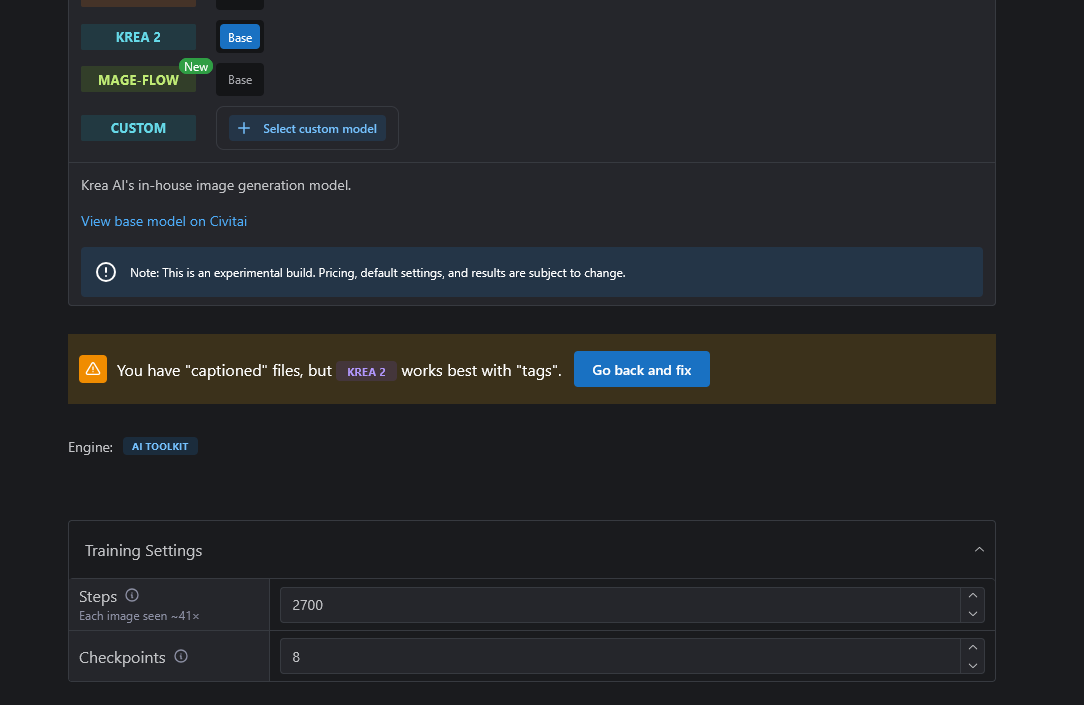
Task: Click the New badge on MAGE-FLOW
Action: (x=196, y=66)
